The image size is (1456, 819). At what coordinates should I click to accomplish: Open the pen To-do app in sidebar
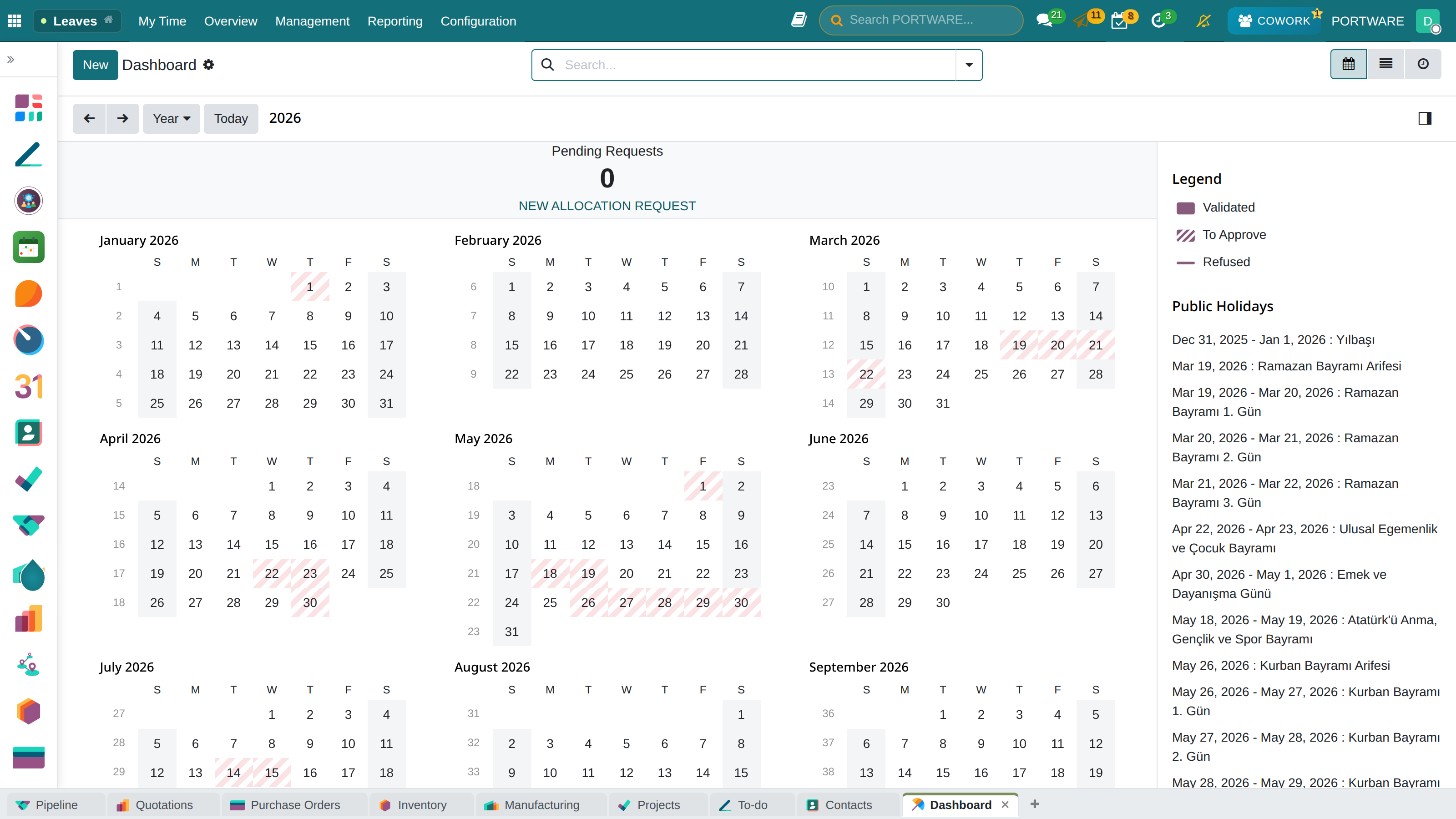29,154
